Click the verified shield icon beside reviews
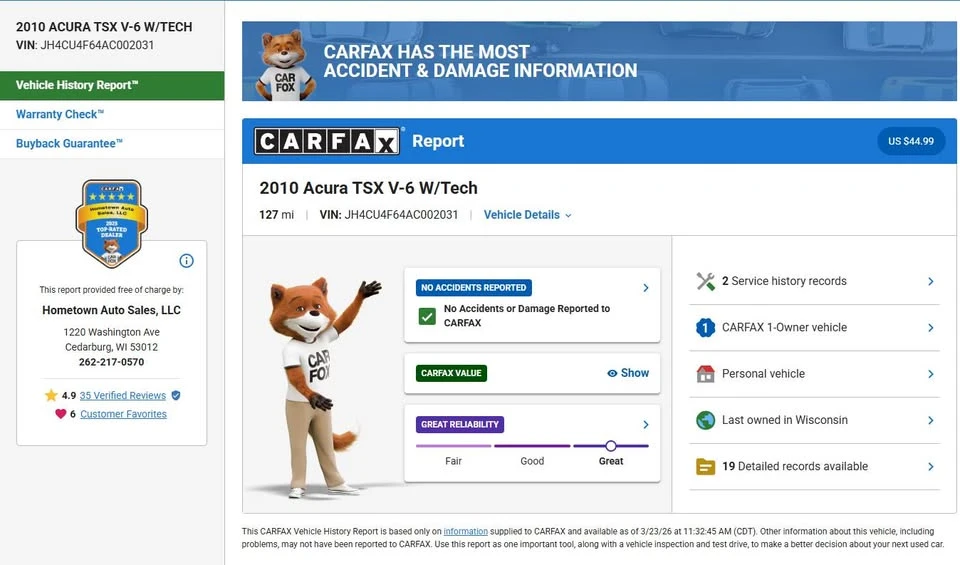960x565 pixels. pyautogui.click(x=176, y=395)
